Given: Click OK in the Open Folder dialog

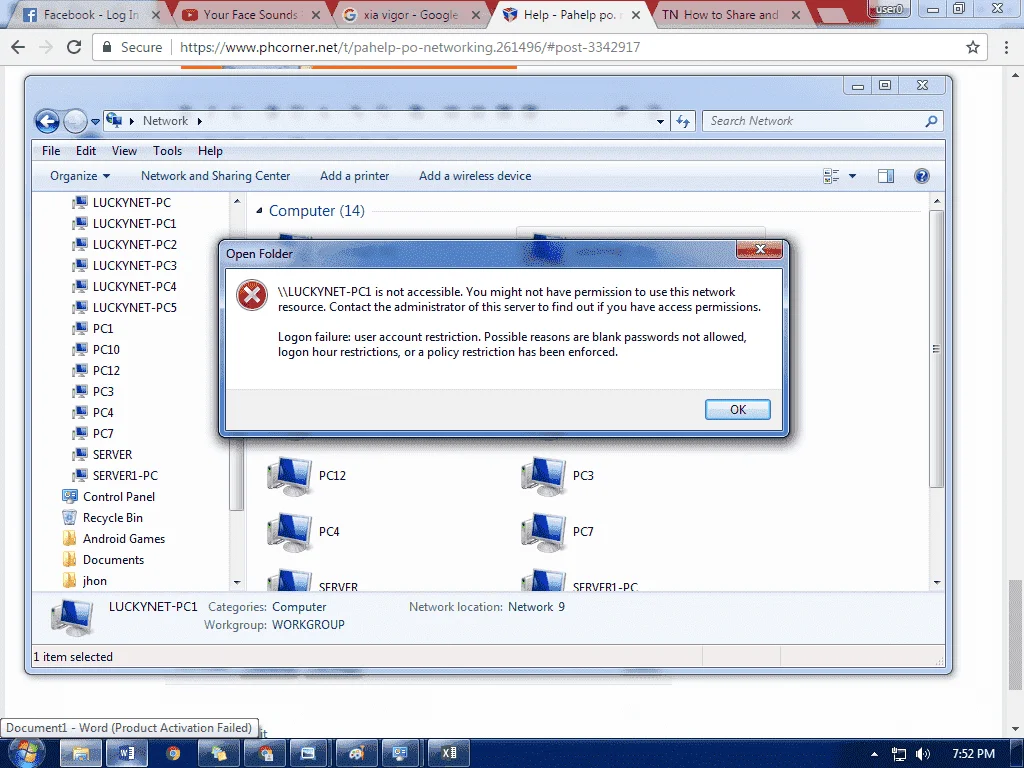Looking at the screenshot, I should (737, 409).
